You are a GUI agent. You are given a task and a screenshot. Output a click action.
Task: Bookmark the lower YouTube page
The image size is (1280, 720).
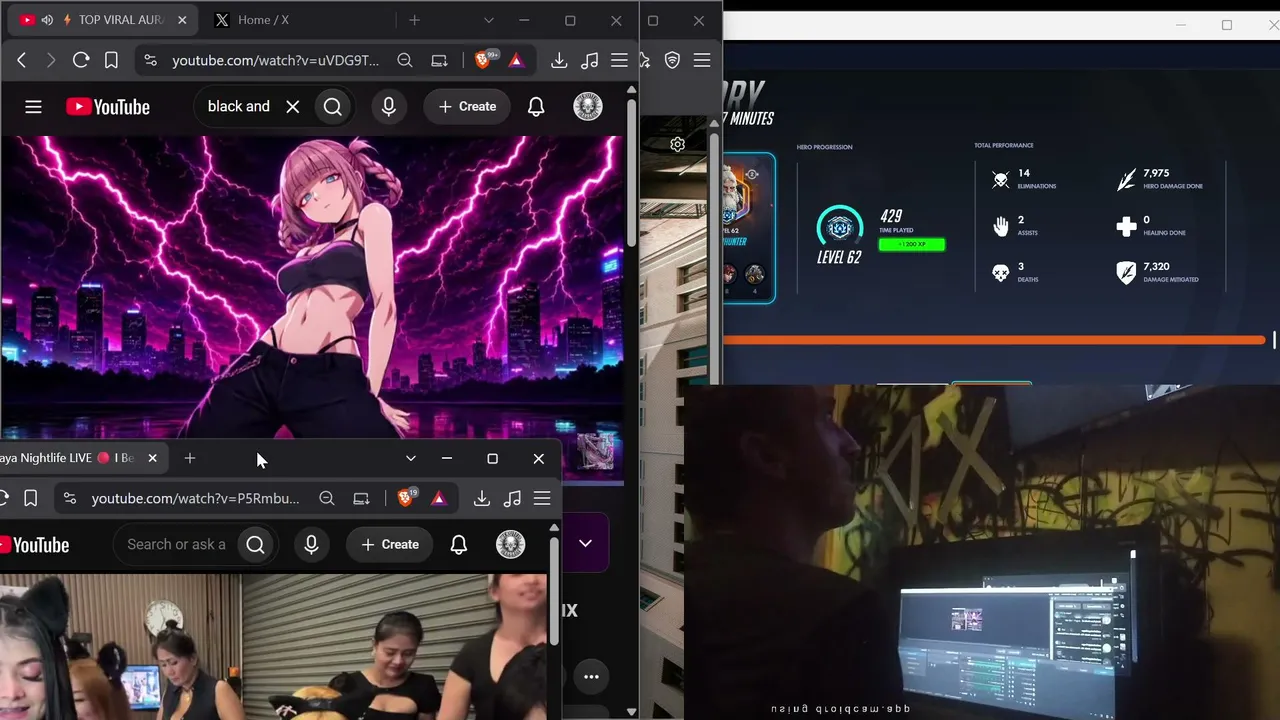31,498
